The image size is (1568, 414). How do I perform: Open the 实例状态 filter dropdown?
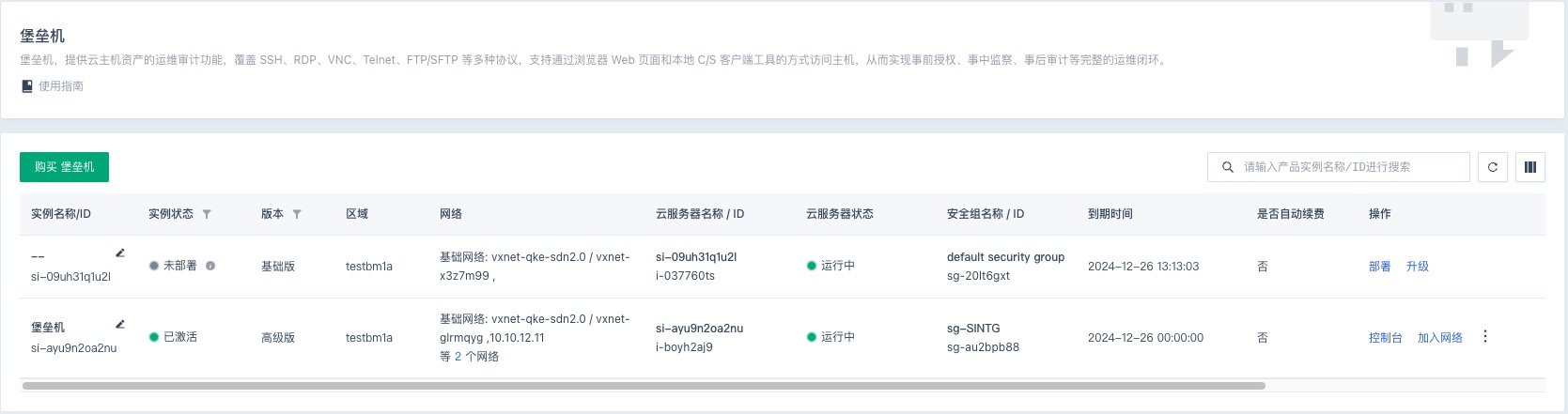(207, 214)
